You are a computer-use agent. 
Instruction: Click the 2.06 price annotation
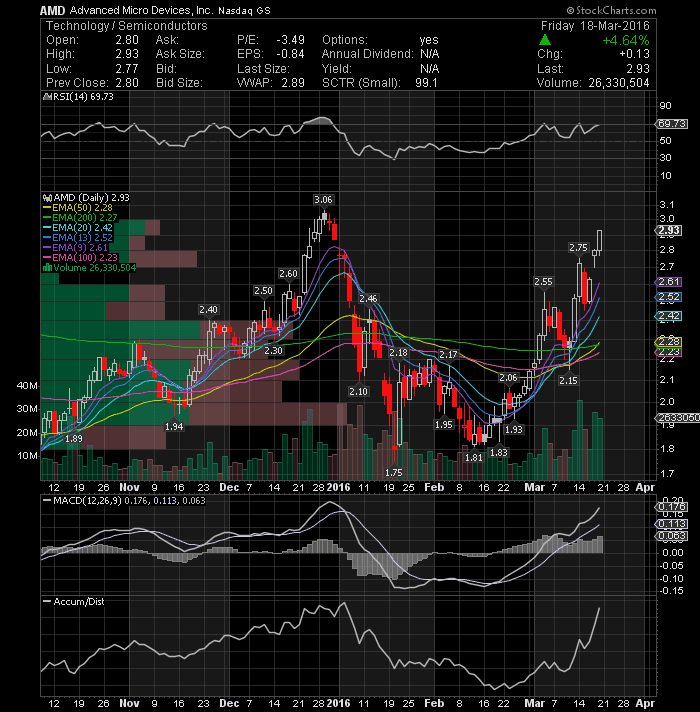click(508, 378)
